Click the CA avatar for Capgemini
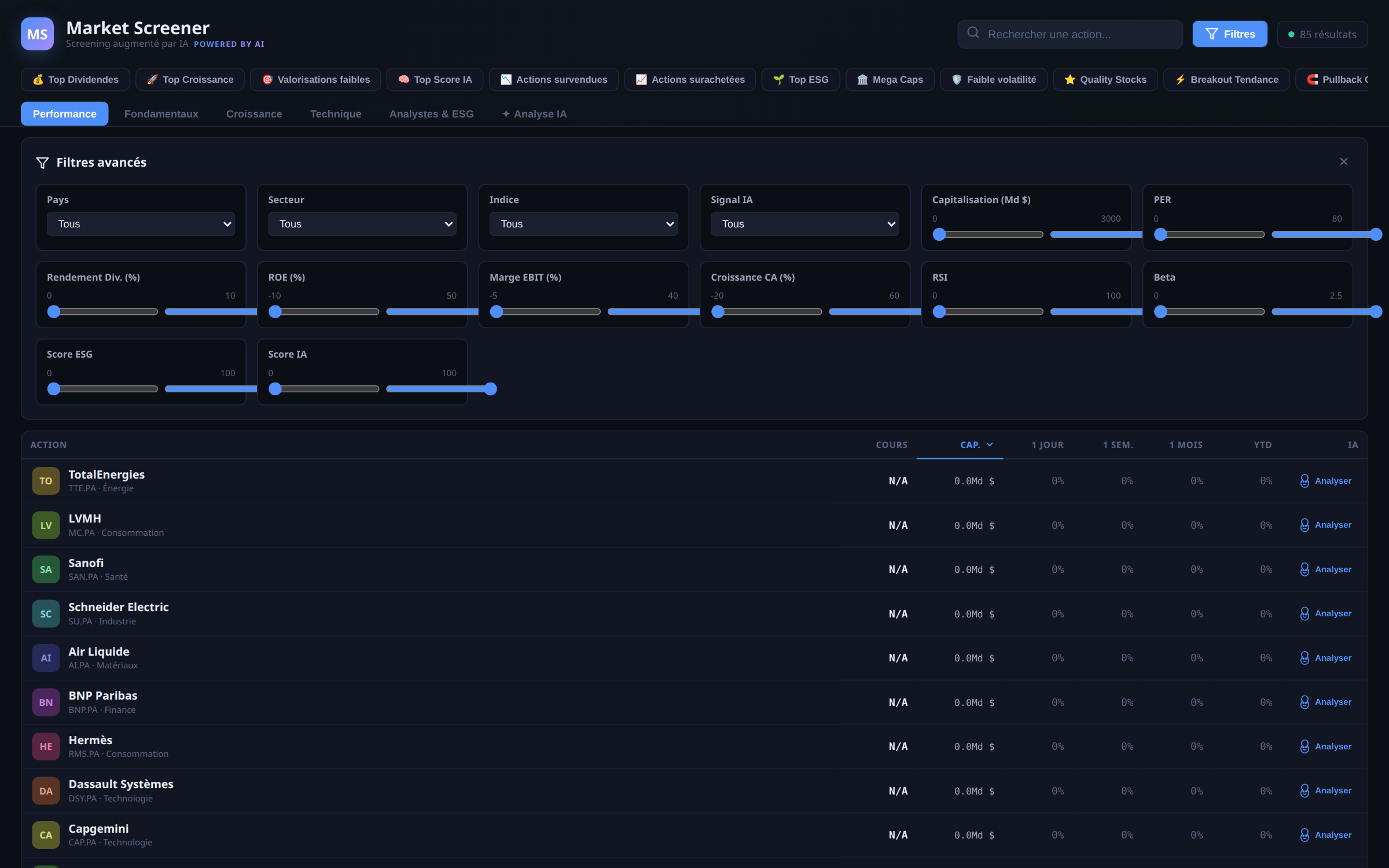 click(x=46, y=835)
